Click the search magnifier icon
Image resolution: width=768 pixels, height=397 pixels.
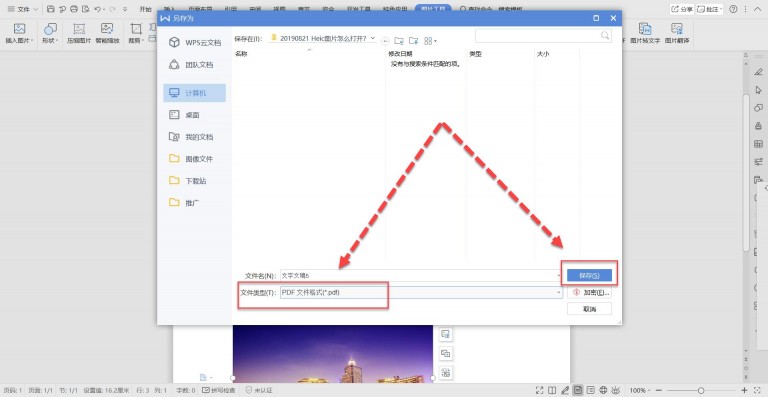pyautogui.click(x=605, y=36)
